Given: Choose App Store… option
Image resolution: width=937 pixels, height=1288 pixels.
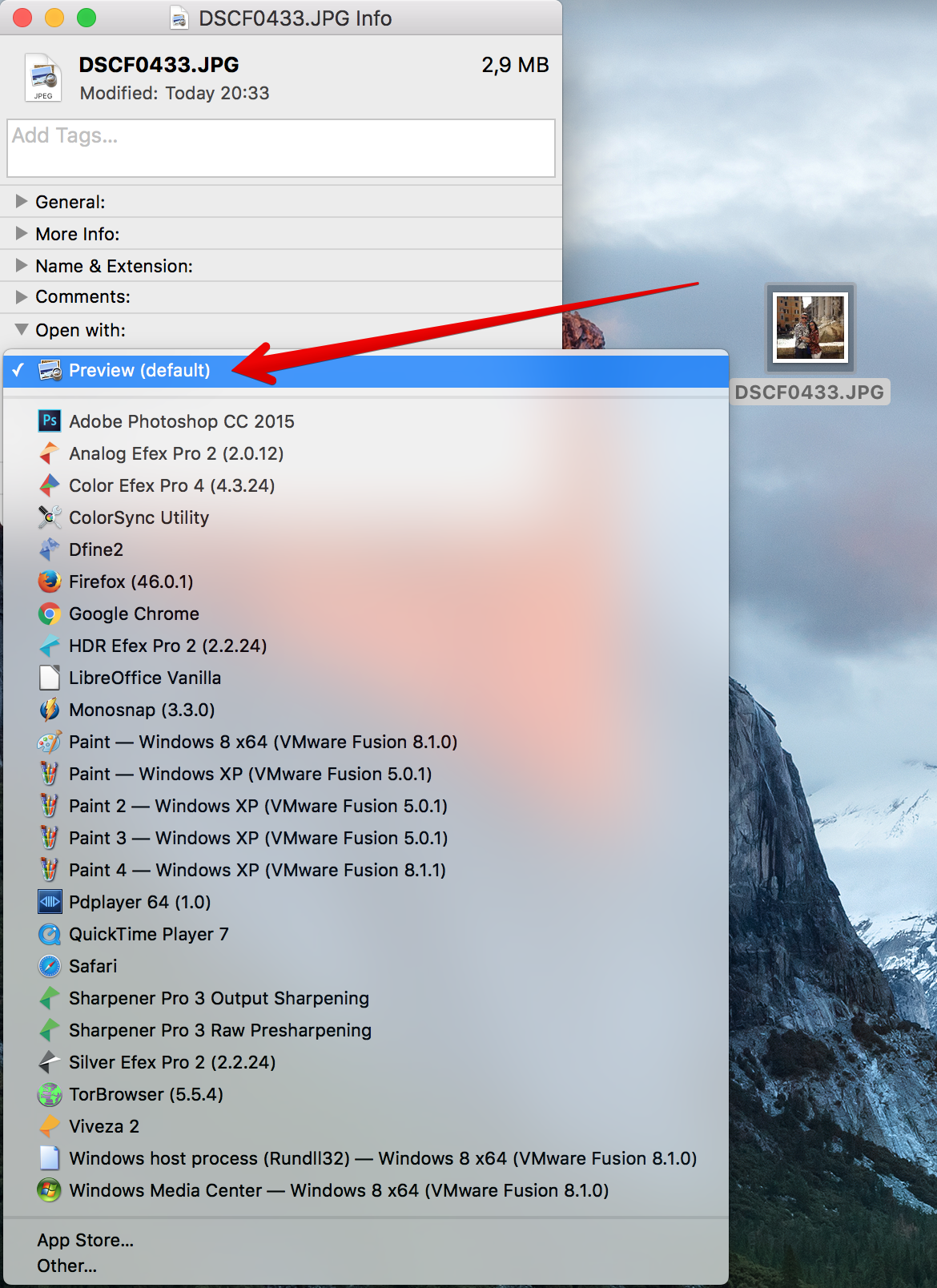Looking at the screenshot, I should (366, 1240).
